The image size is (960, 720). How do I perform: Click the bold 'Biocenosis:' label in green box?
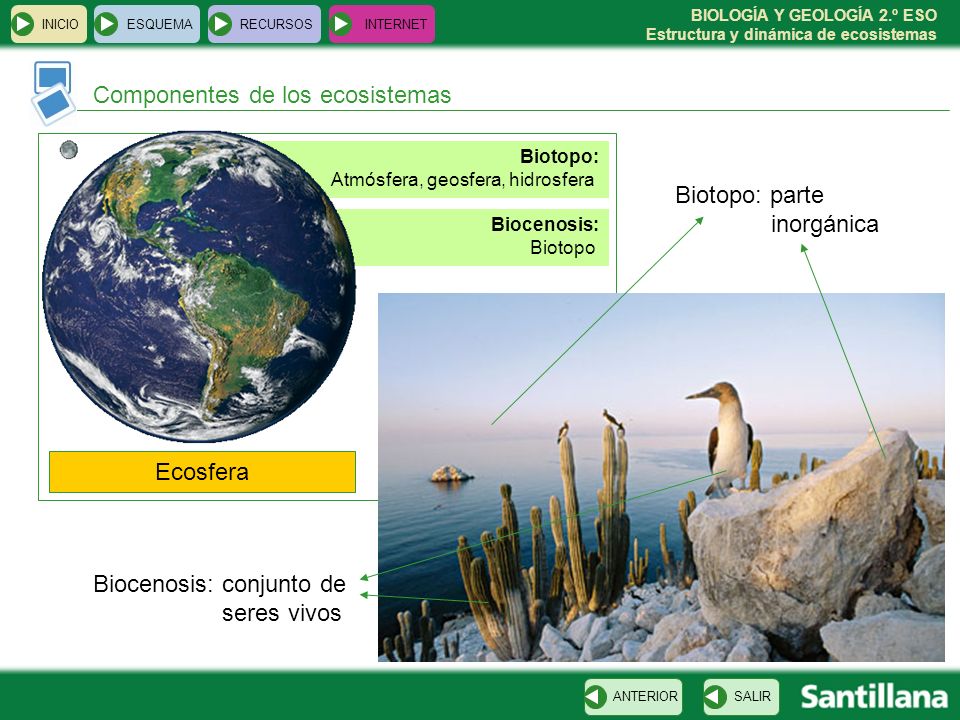pos(545,224)
